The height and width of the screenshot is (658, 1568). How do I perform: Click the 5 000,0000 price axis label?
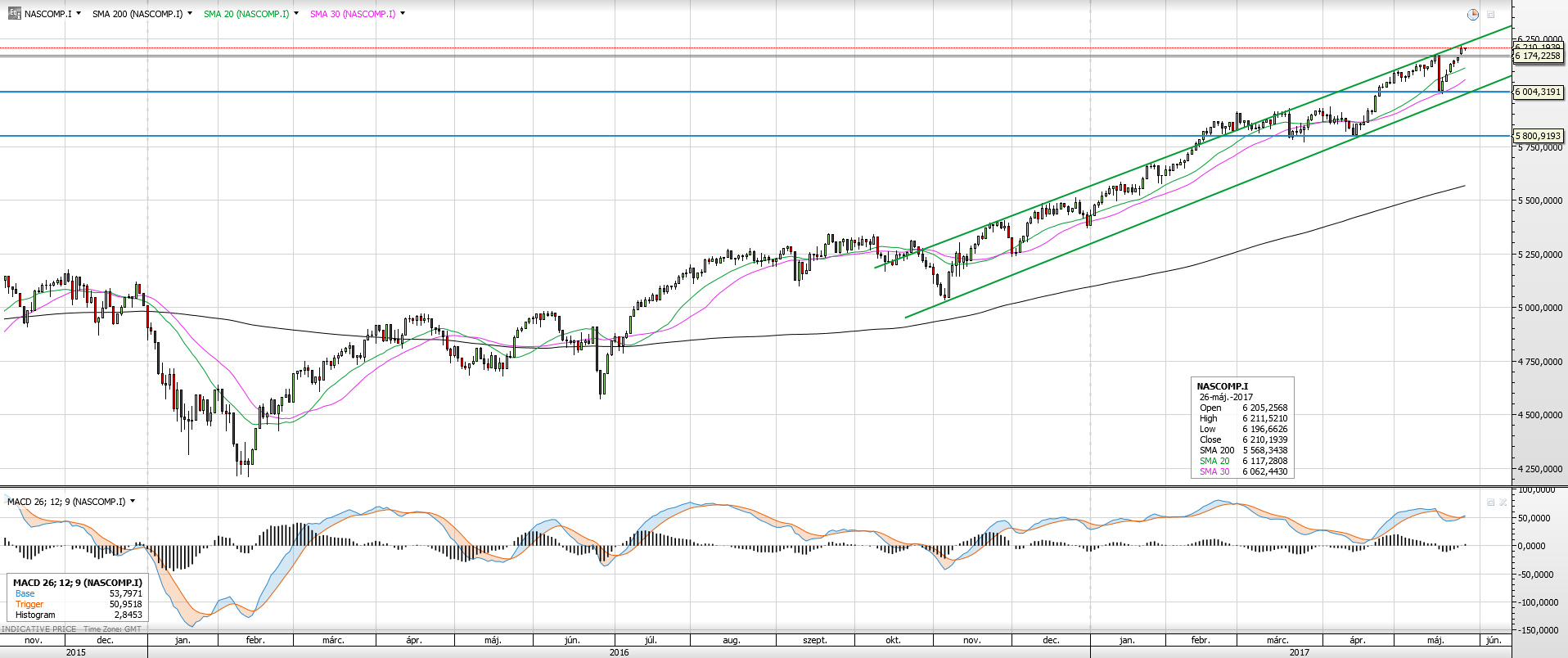point(1539,308)
